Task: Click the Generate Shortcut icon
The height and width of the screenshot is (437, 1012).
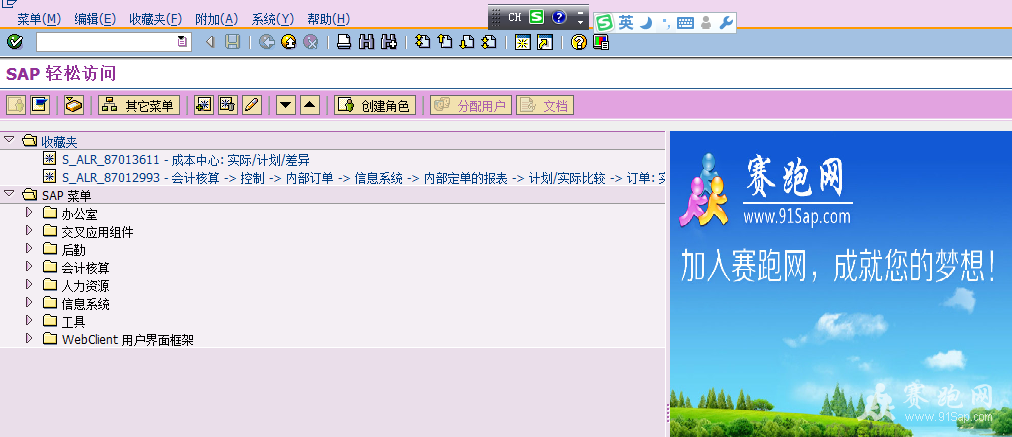Action: tap(545, 43)
